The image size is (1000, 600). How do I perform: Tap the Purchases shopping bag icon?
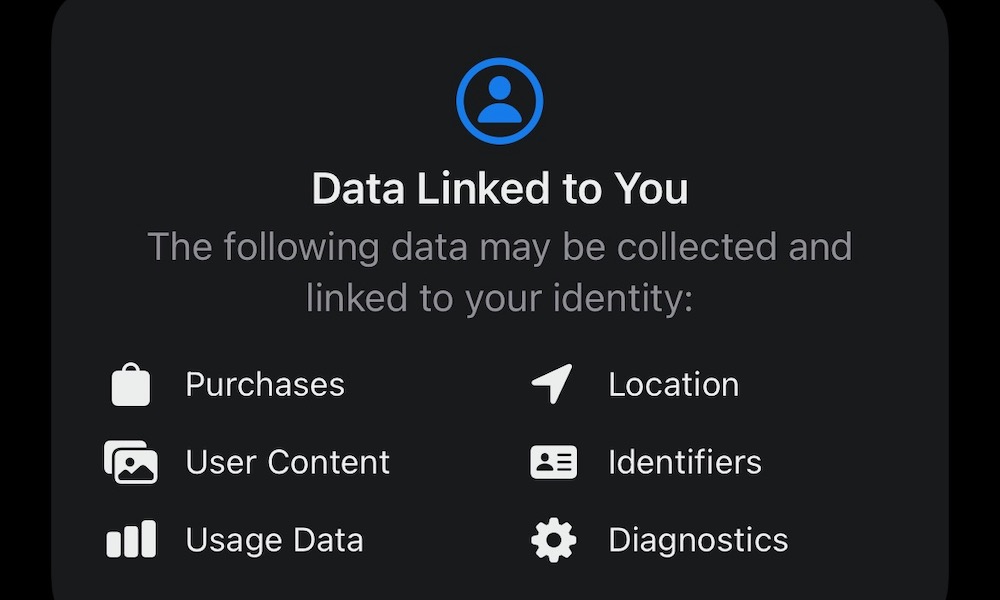[131, 385]
